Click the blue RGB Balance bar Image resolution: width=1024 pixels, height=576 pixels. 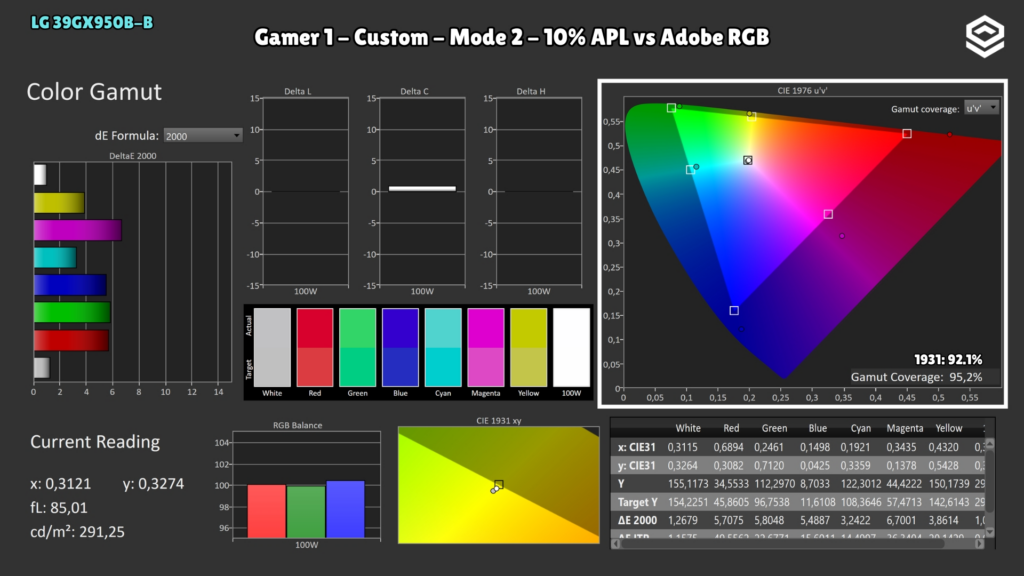345,509
